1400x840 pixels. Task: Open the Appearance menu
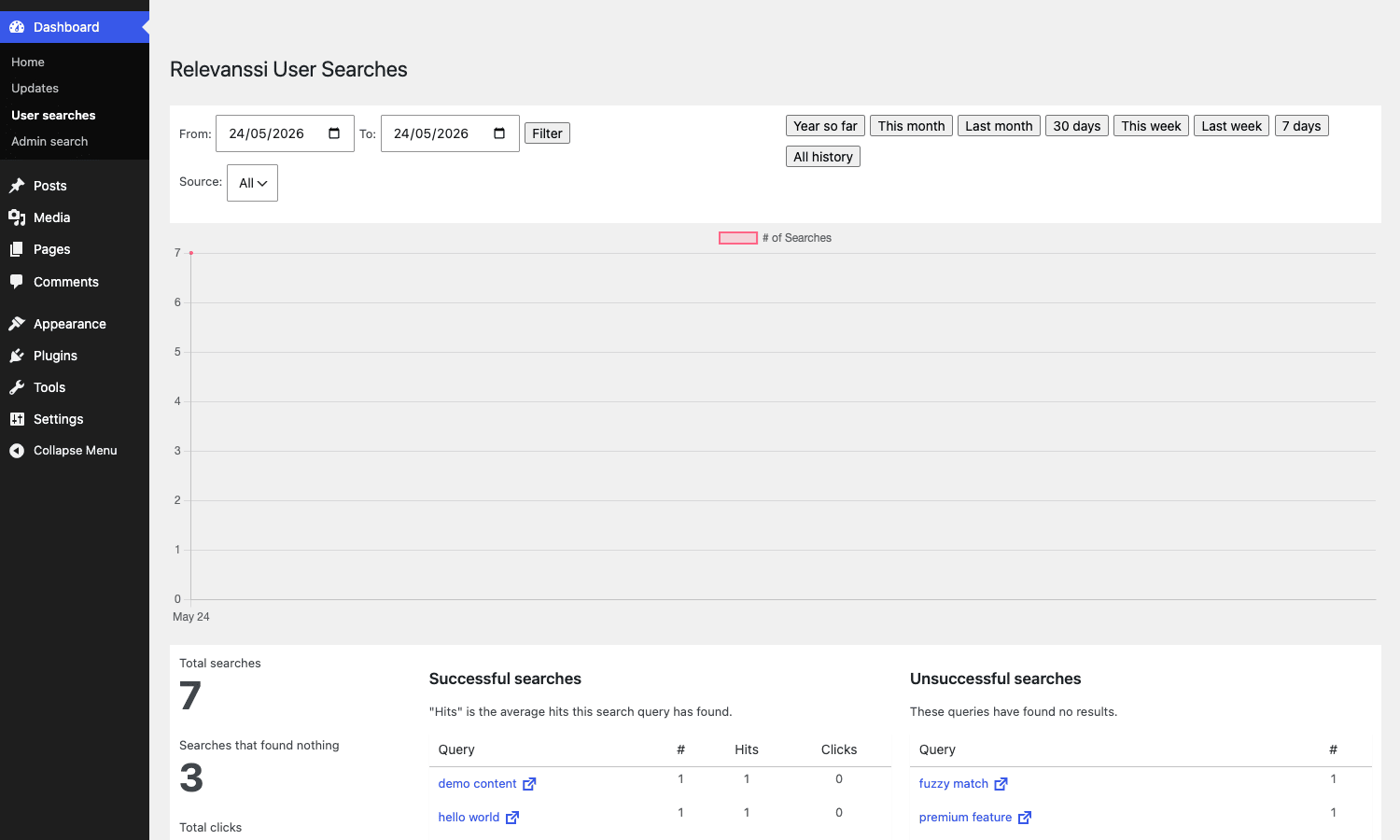75,324
